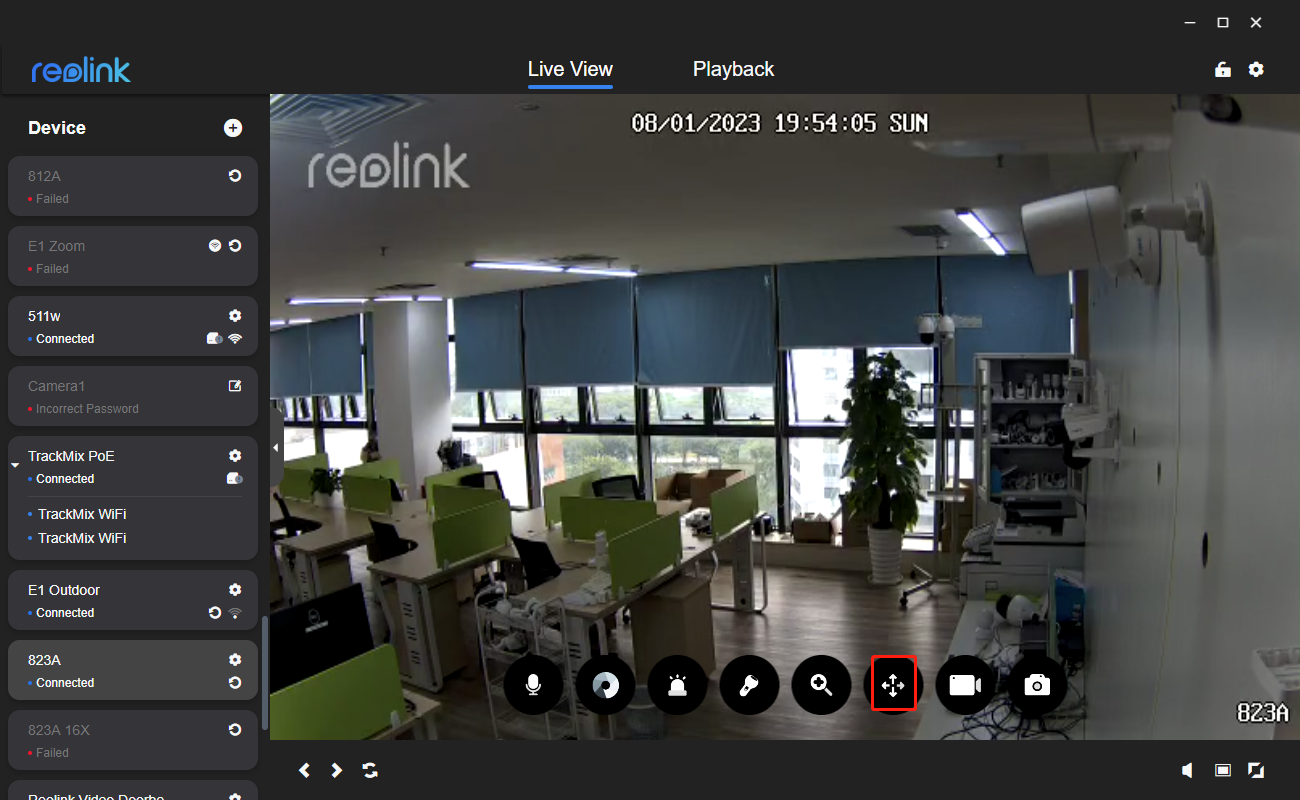Open the zoom magnifier control
This screenshot has width=1300, height=800.
(x=821, y=685)
